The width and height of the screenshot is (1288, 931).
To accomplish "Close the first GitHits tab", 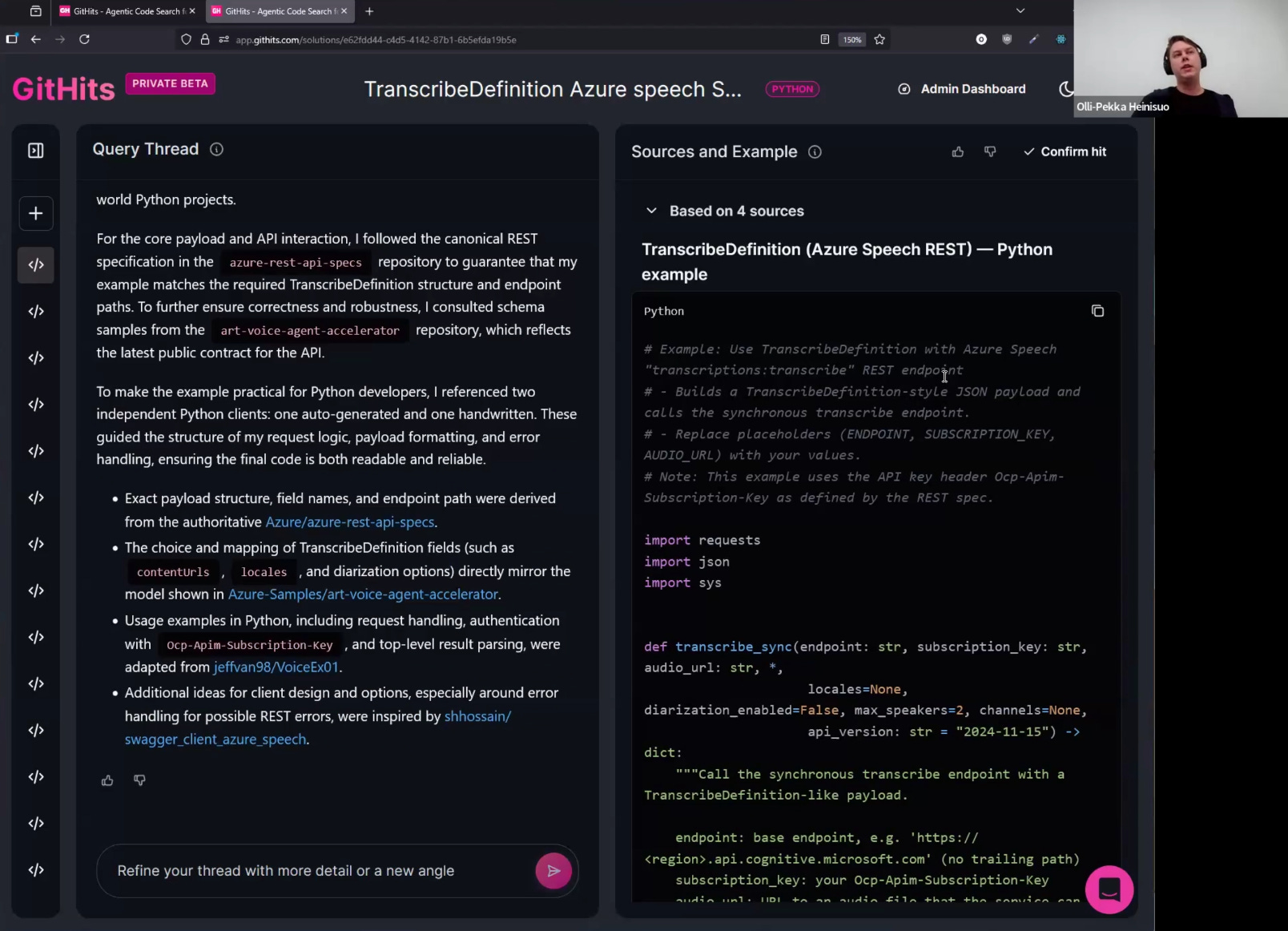I will coord(192,11).
